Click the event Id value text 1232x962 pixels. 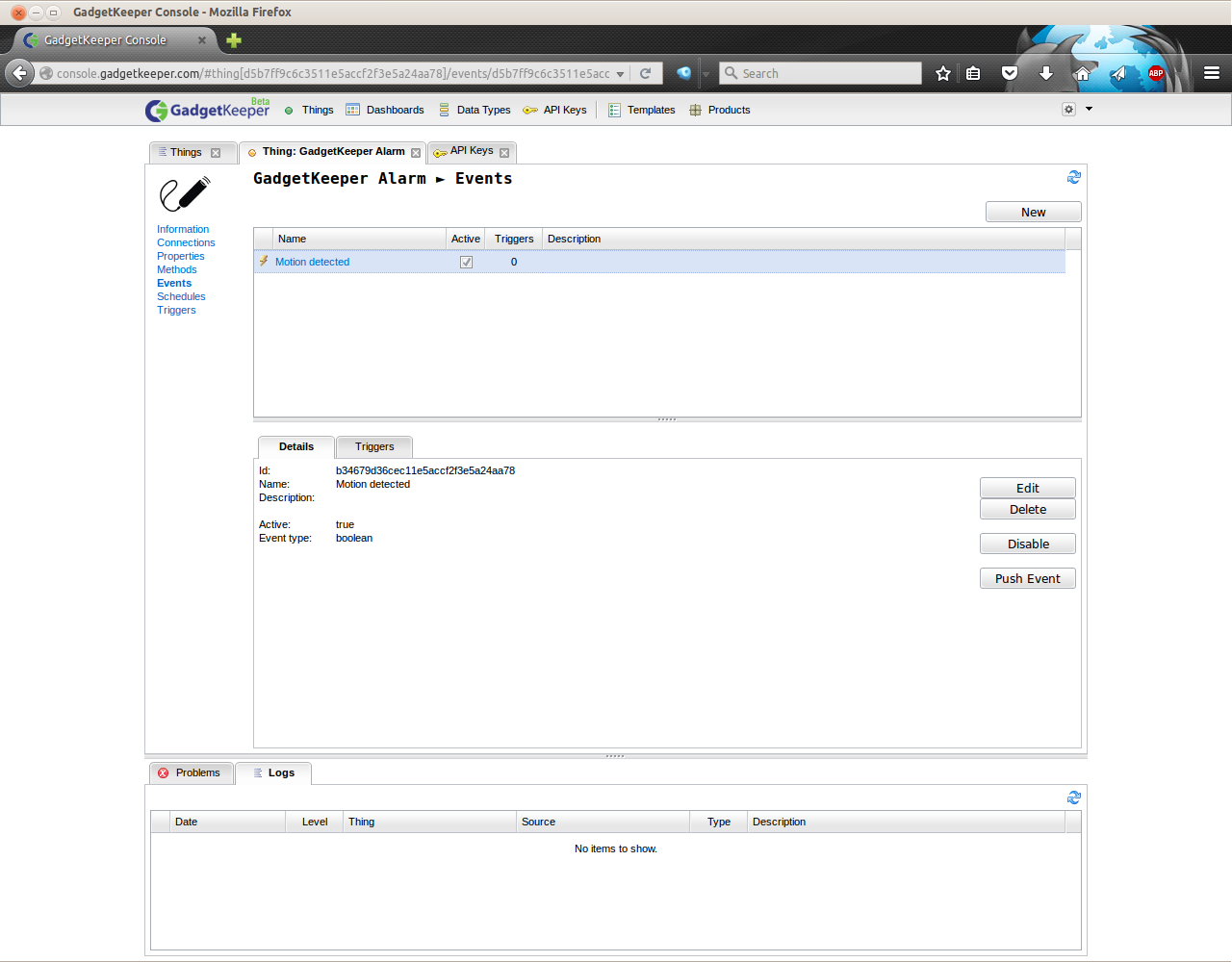pyautogui.click(x=425, y=470)
